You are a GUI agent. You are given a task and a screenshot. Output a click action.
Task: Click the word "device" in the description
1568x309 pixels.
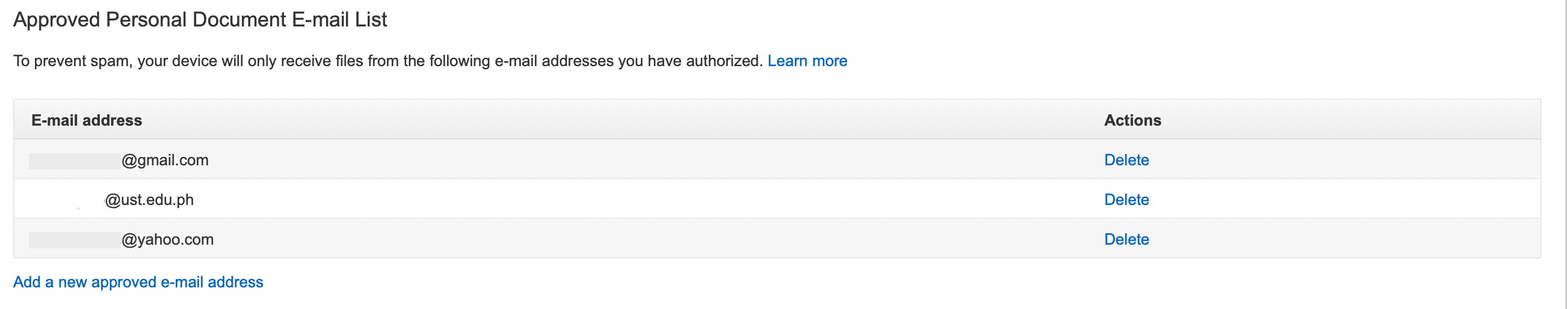(194, 61)
